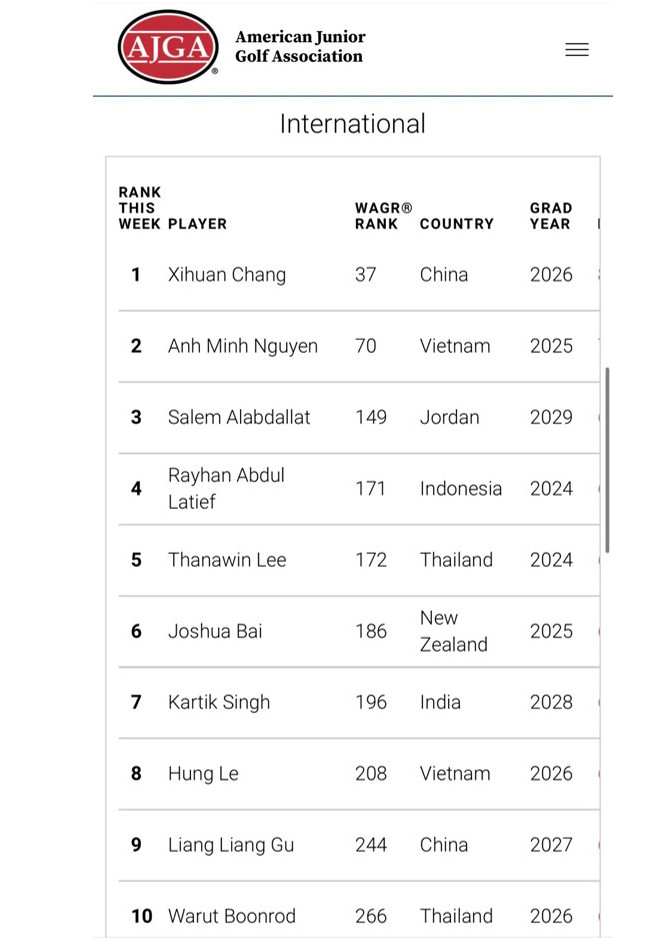Sort by Player column header

197,224
